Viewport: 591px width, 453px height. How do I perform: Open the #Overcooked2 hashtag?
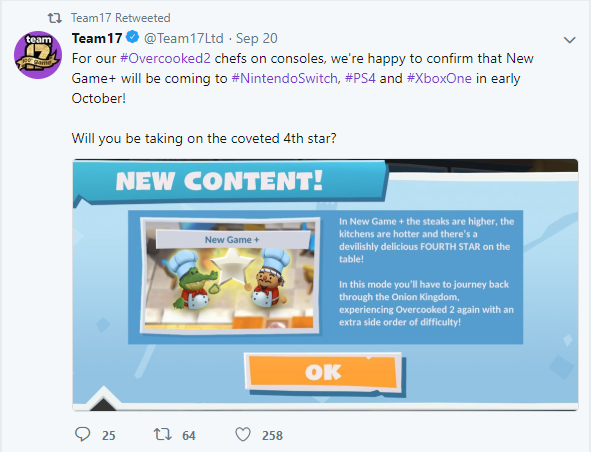click(165, 58)
